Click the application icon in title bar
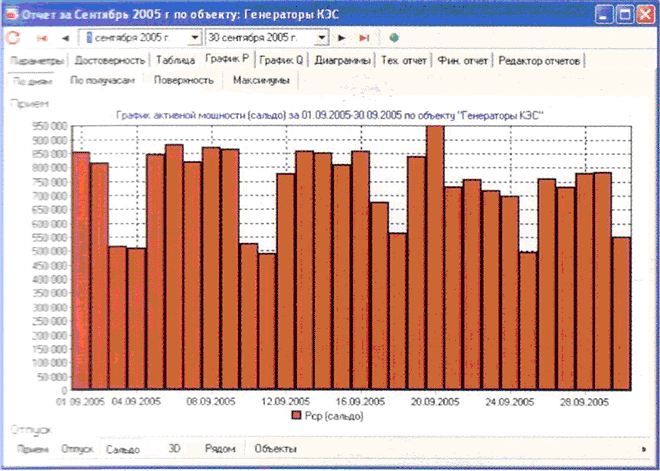Screen dimensions: 660x471 point(13,14)
